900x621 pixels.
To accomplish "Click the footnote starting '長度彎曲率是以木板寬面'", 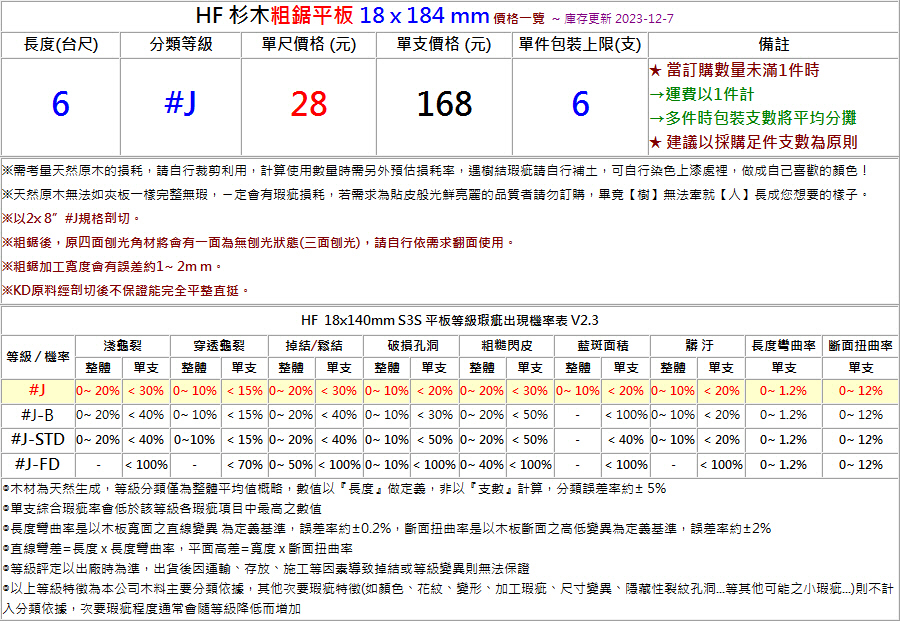I will point(387,529).
